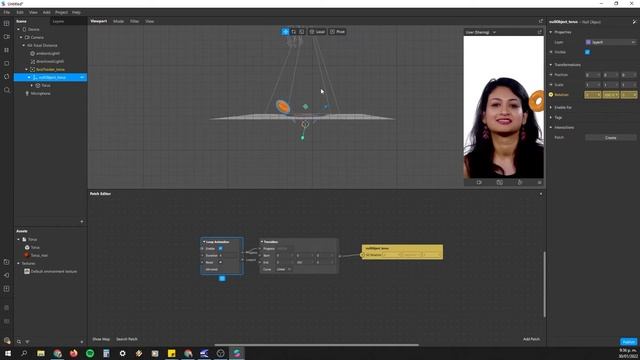The height and width of the screenshot is (360, 640).
Task: Open Windows Settings gear in taskbar
Action: [x=122, y=353]
